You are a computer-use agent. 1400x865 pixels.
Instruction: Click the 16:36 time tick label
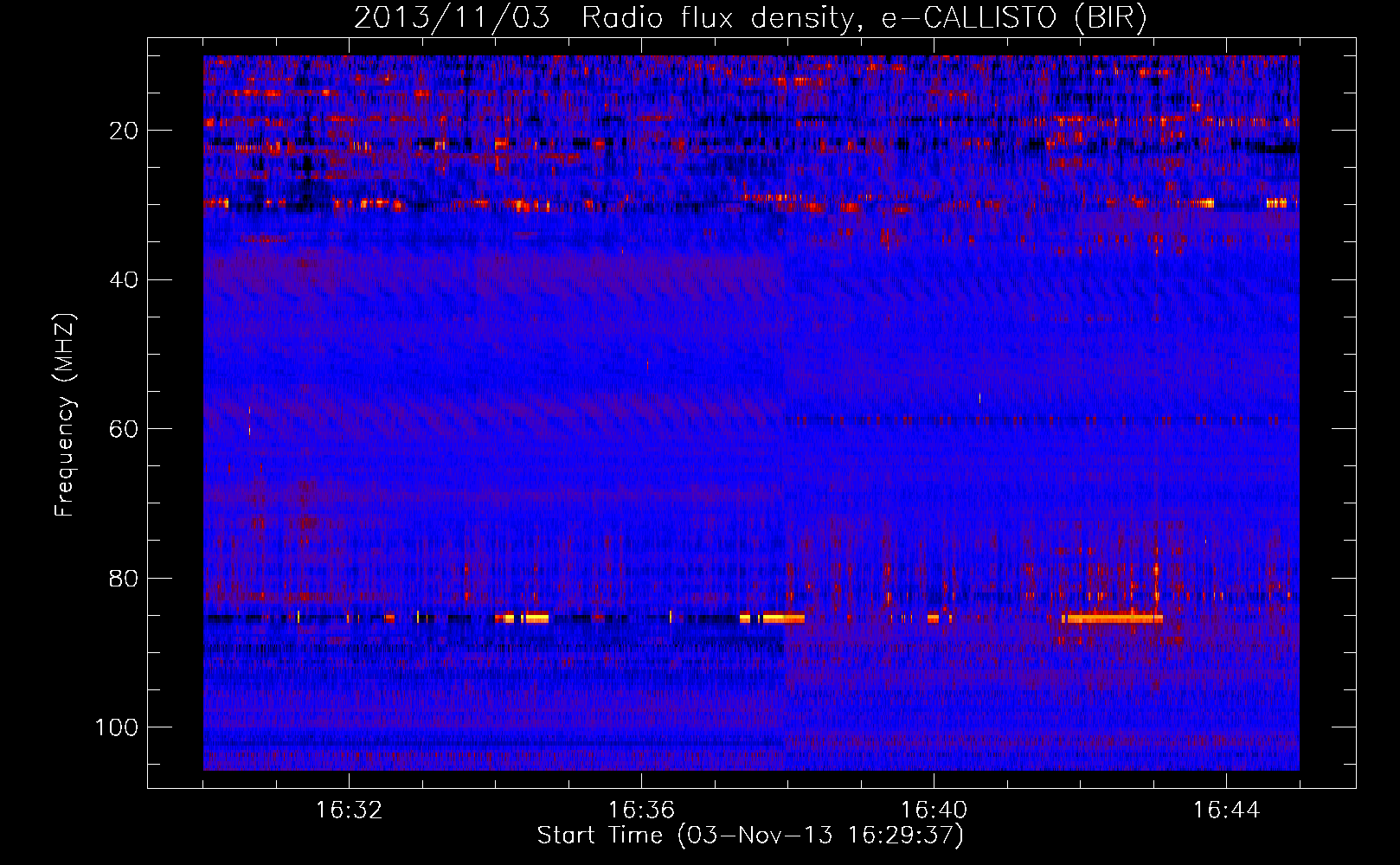tap(641, 811)
